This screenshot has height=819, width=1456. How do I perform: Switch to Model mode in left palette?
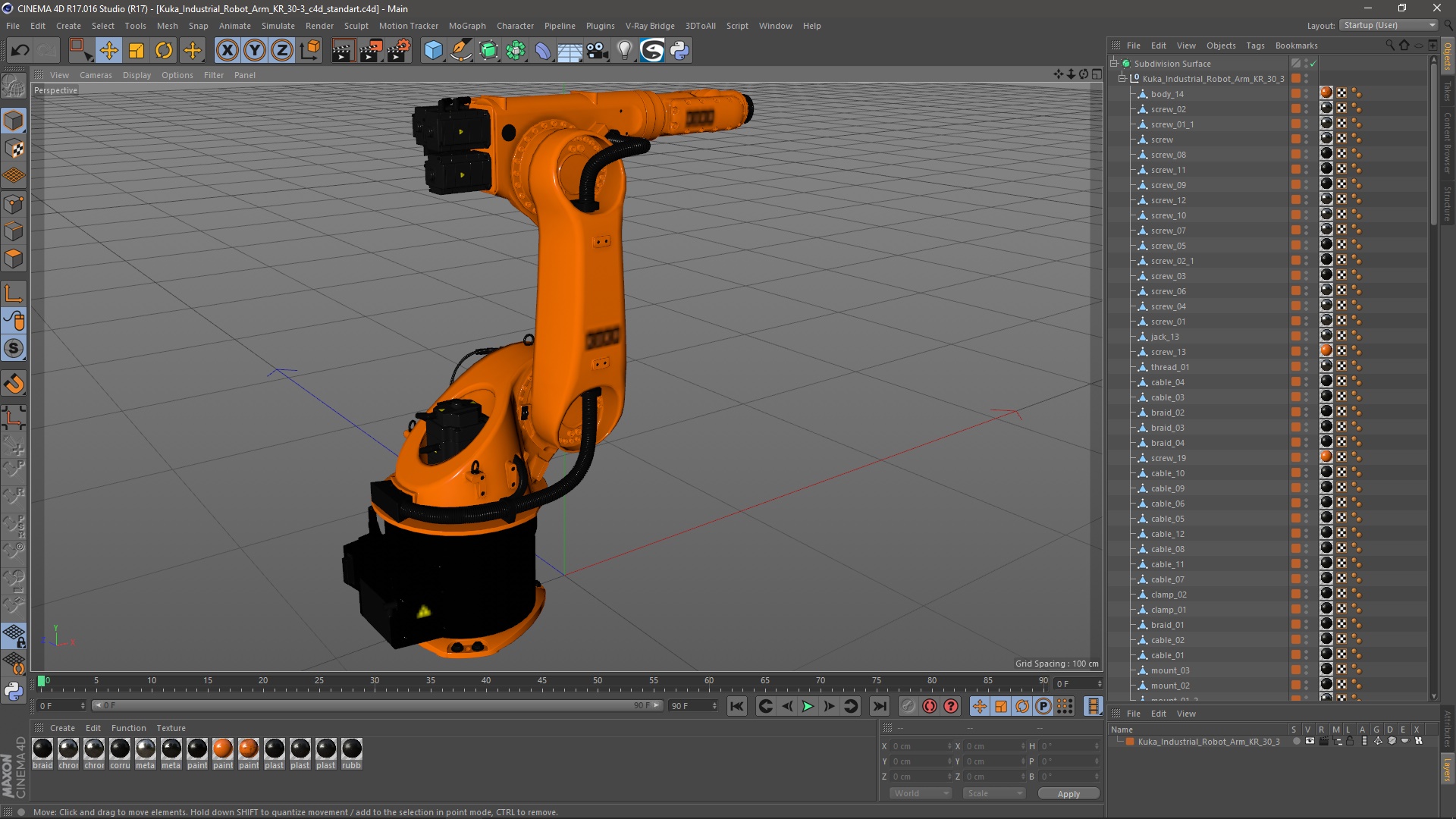pyautogui.click(x=14, y=121)
